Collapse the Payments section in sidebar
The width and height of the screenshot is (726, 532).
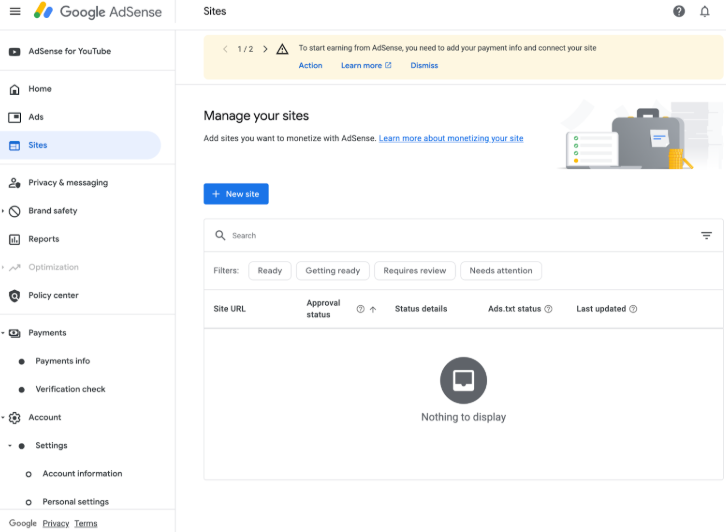coord(4,333)
